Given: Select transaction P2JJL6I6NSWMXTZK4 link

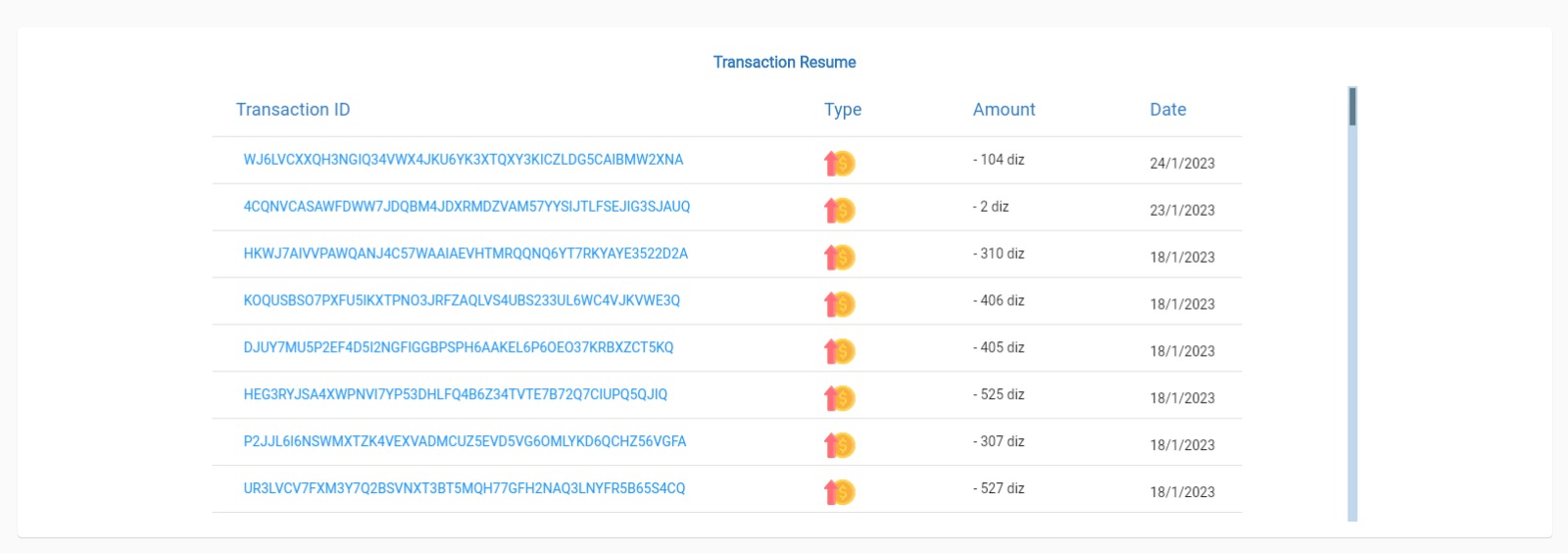Looking at the screenshot, I should pos(465,442).
